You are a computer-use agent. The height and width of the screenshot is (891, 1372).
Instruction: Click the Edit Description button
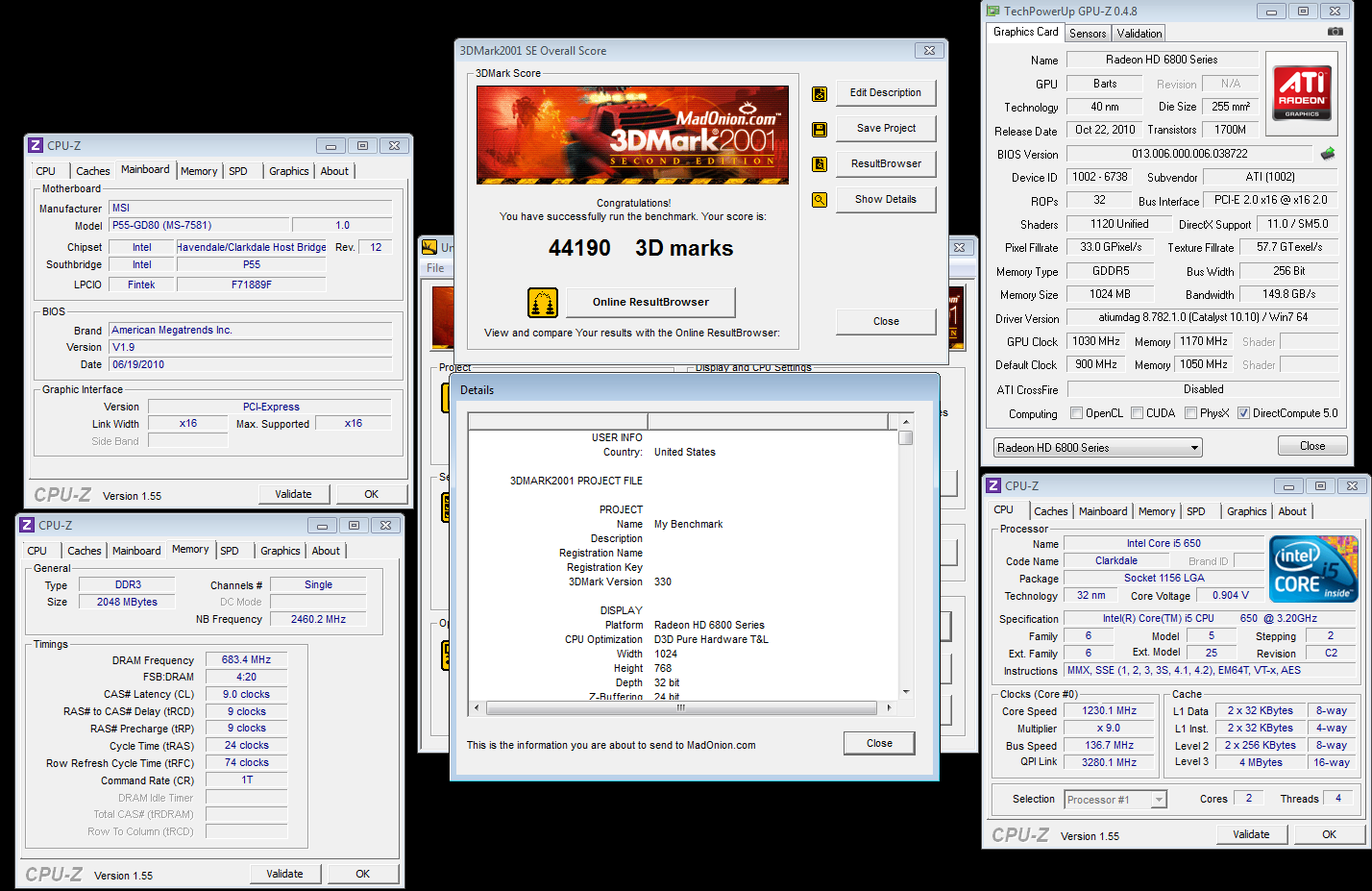coord(886,93)
